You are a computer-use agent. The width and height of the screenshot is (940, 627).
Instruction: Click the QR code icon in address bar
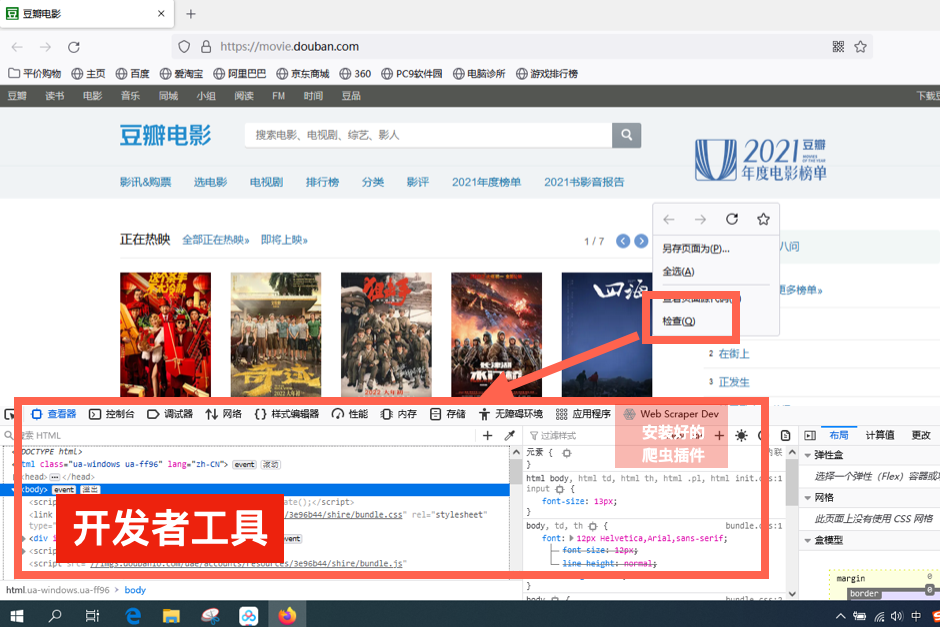(x=838, y=47)
